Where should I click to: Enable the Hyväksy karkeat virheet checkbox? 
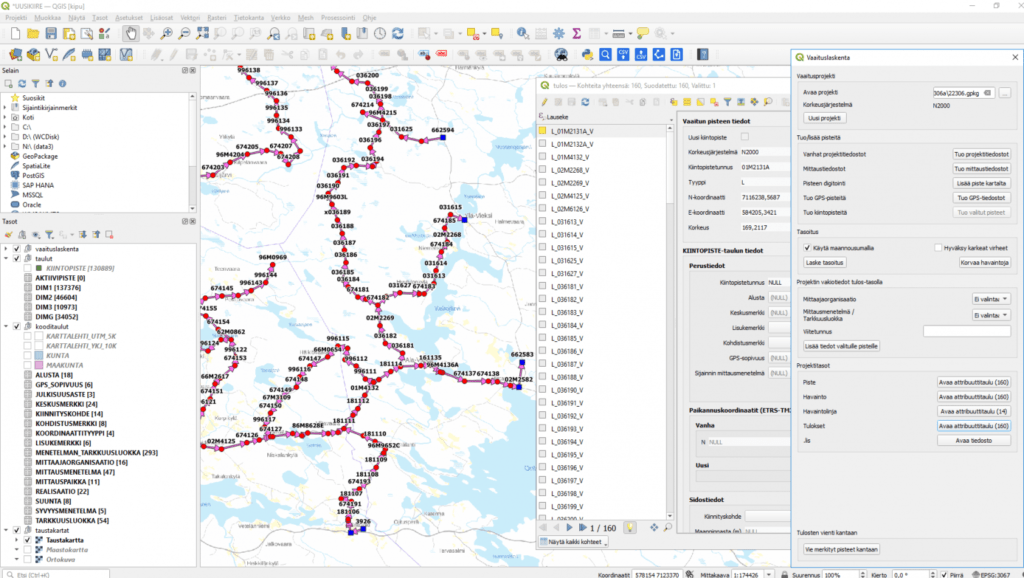coord(936,247)
